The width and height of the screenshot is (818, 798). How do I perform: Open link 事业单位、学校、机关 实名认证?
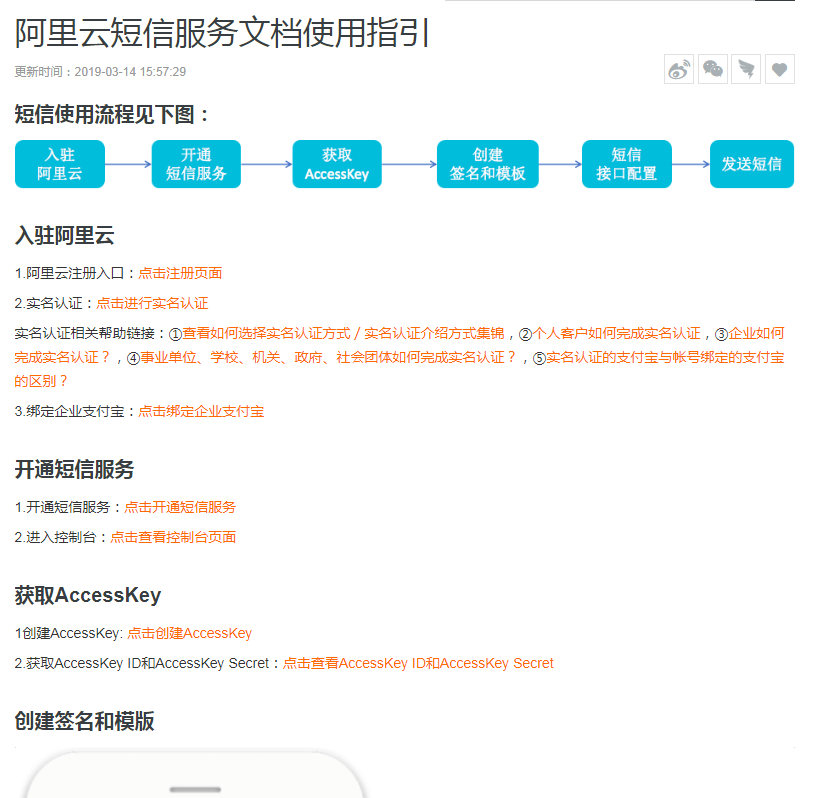tap(328, 357)
